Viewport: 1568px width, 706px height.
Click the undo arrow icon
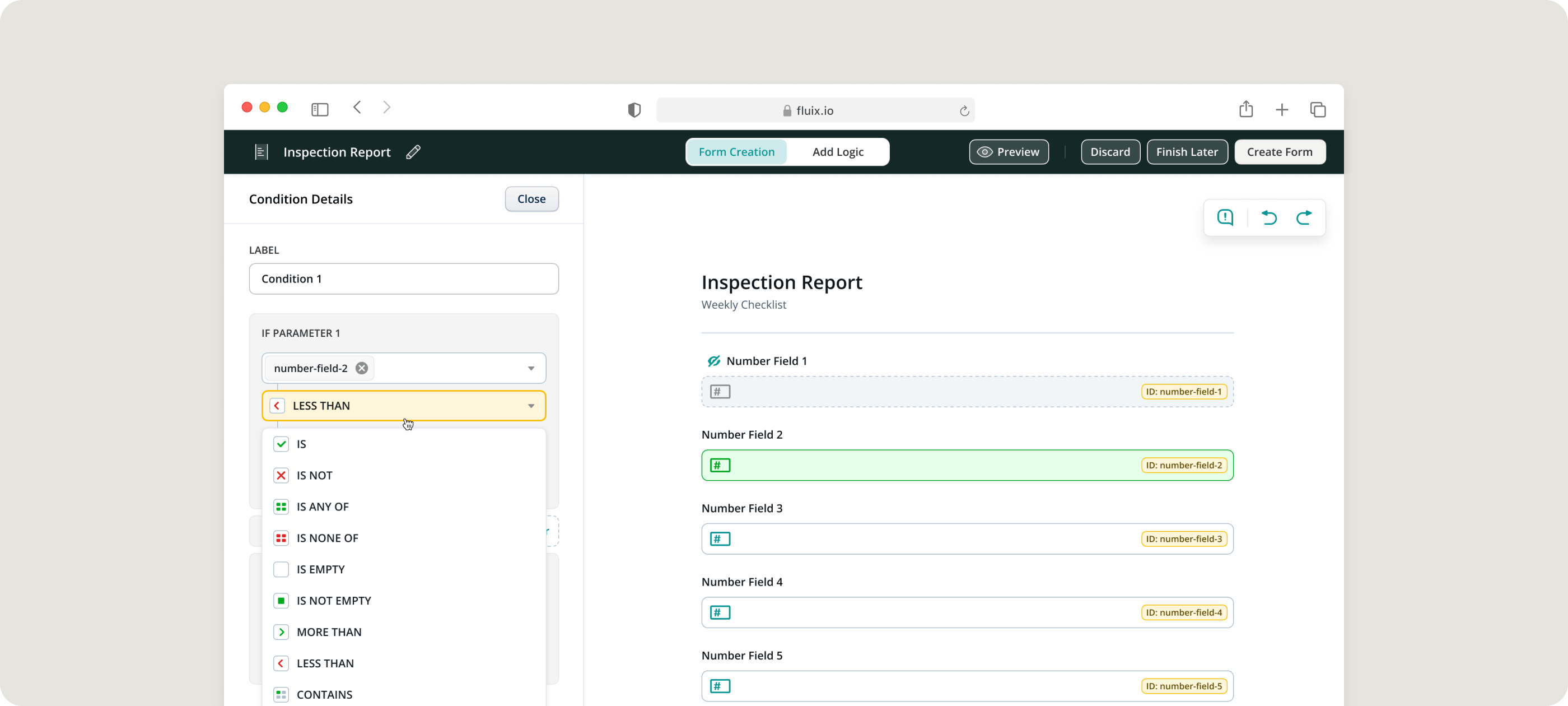[1269, 217]
